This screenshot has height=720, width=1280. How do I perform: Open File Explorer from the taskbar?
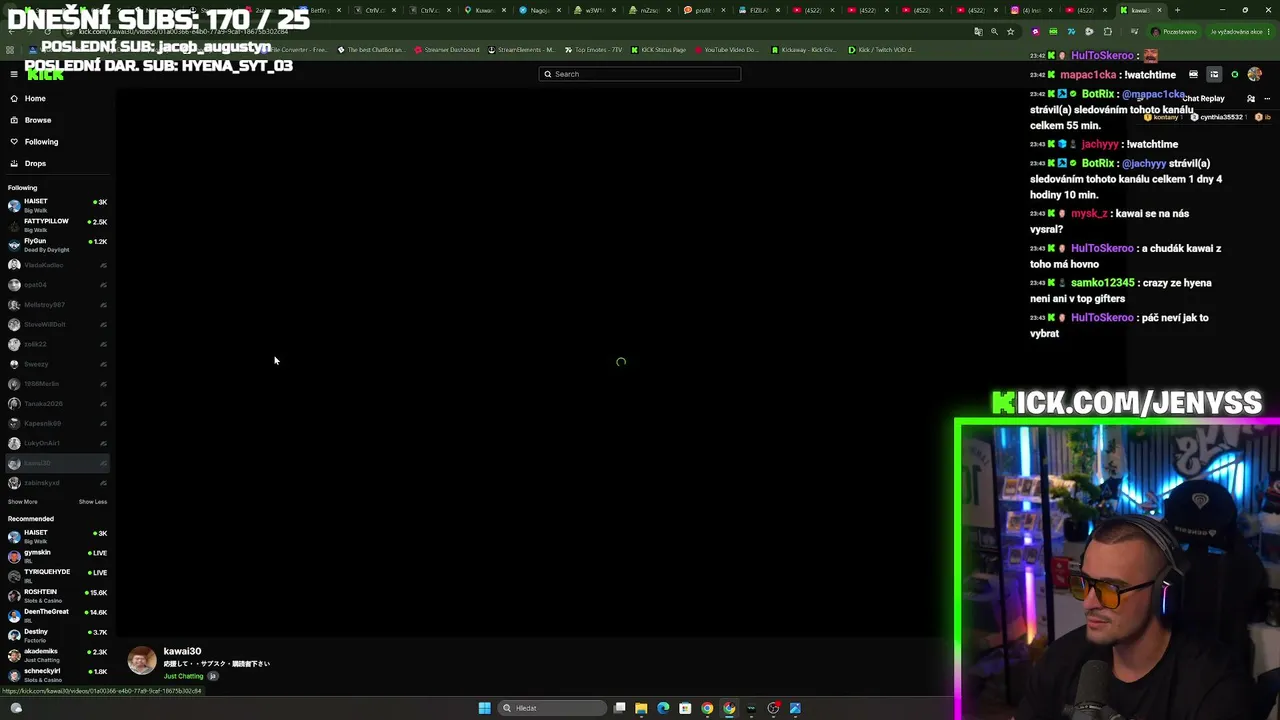point(641,708)
